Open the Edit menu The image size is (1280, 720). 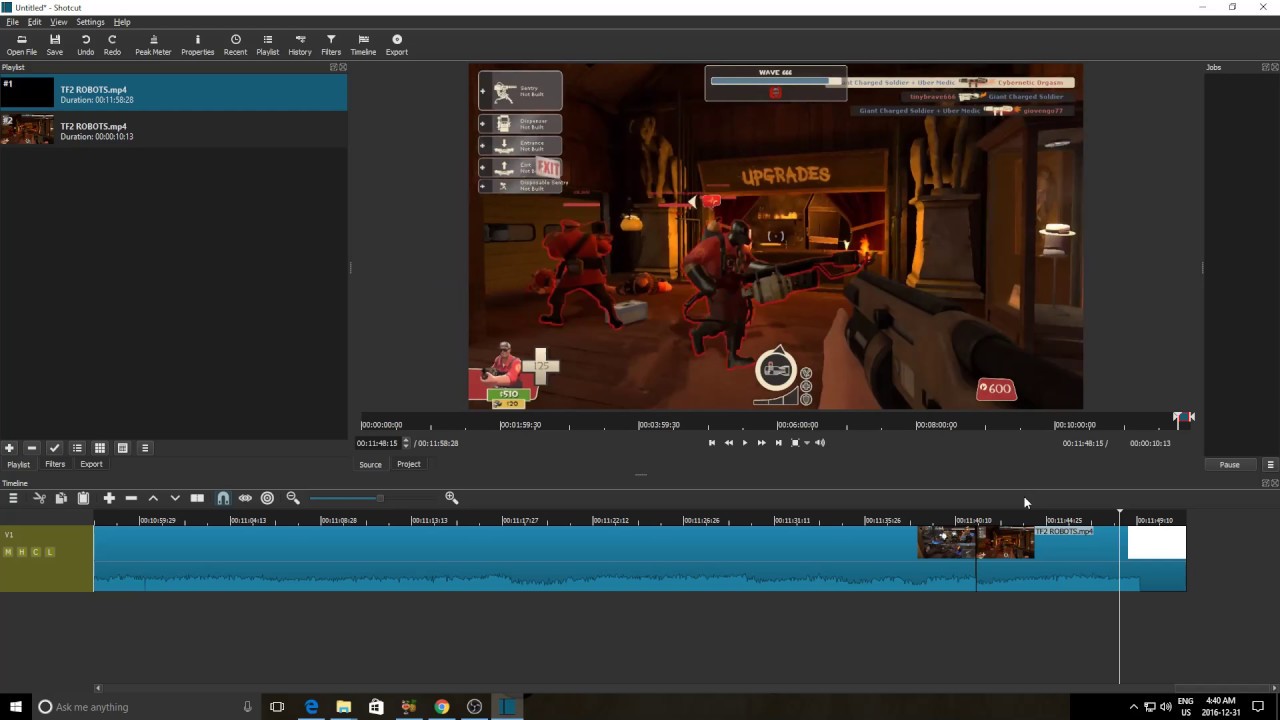[34, 22]
